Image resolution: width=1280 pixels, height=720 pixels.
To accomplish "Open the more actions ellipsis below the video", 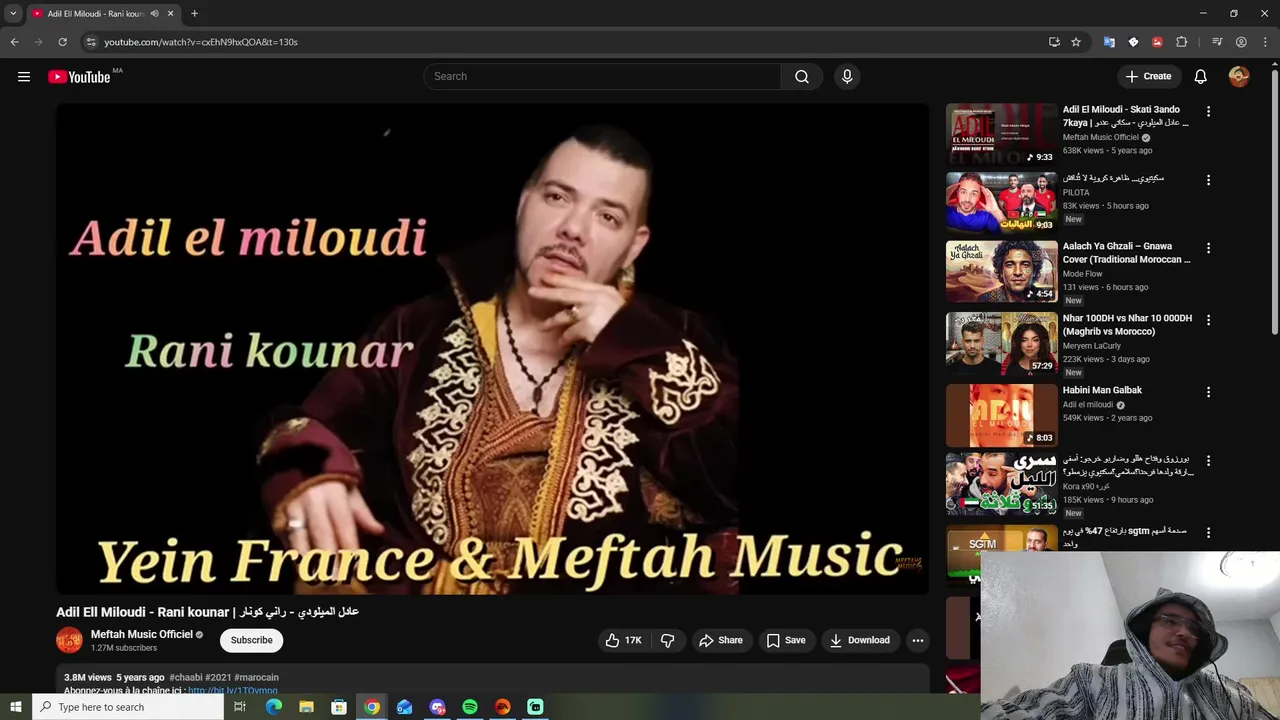I will click(x=918, y=640).
